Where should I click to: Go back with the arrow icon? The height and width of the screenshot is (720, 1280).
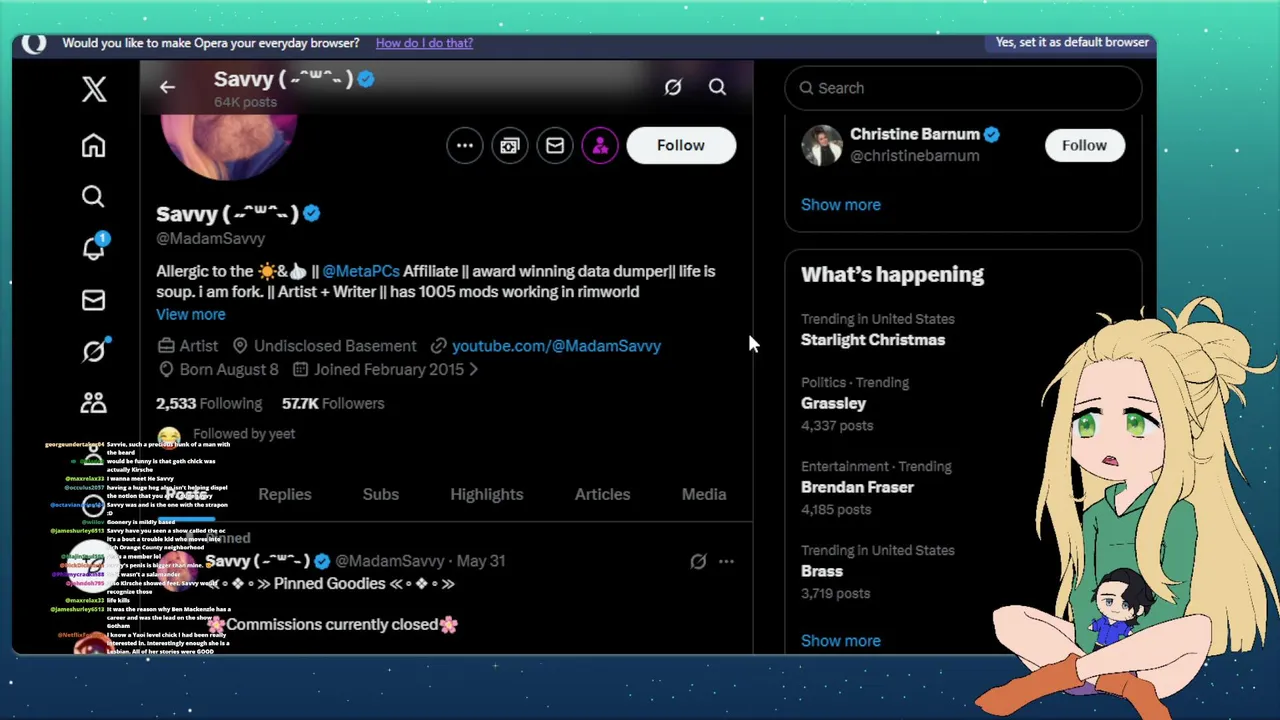[x=167, y=87]
